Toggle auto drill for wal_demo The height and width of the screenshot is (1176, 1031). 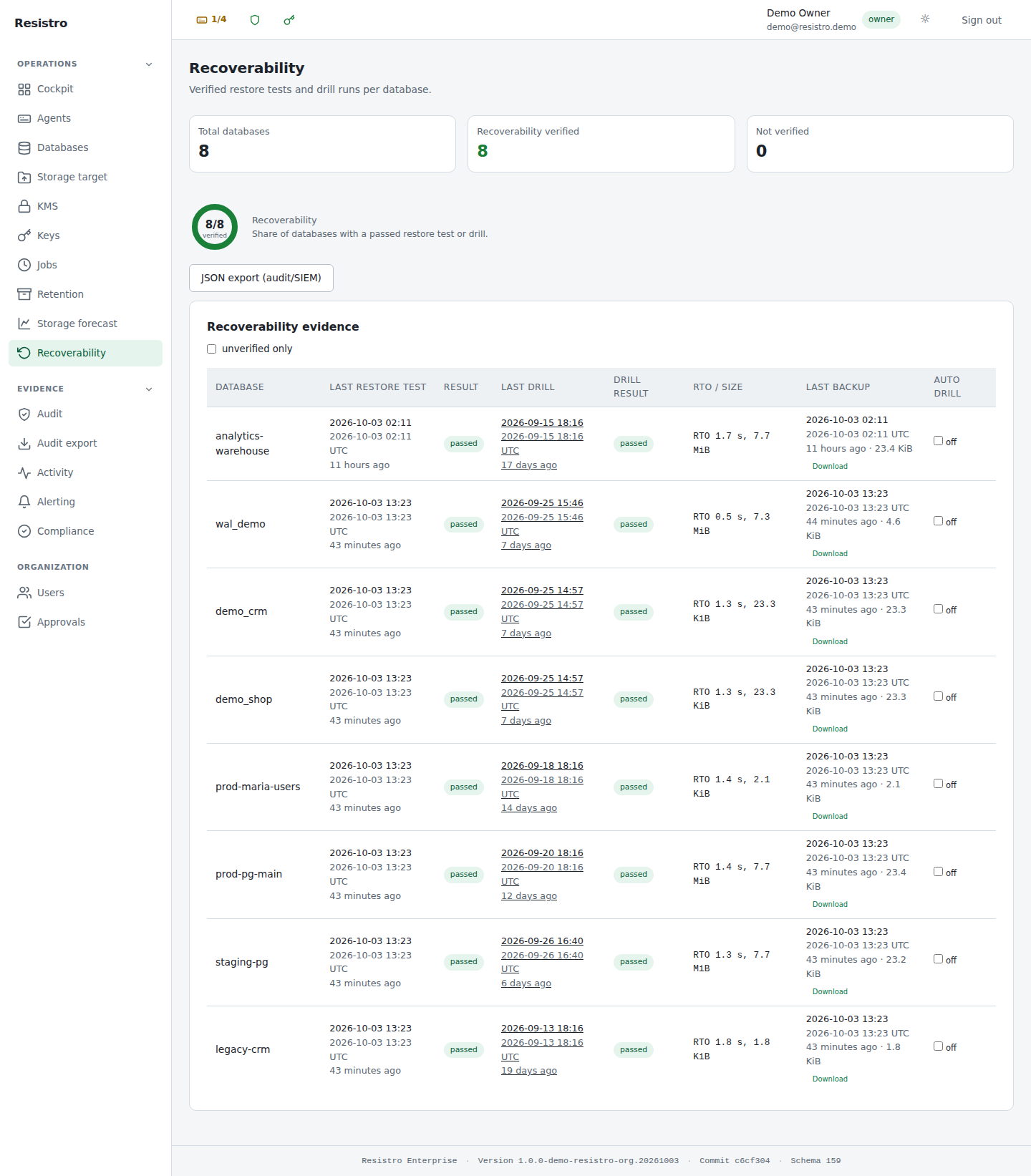pyautogui.click(x=938, y=521)
